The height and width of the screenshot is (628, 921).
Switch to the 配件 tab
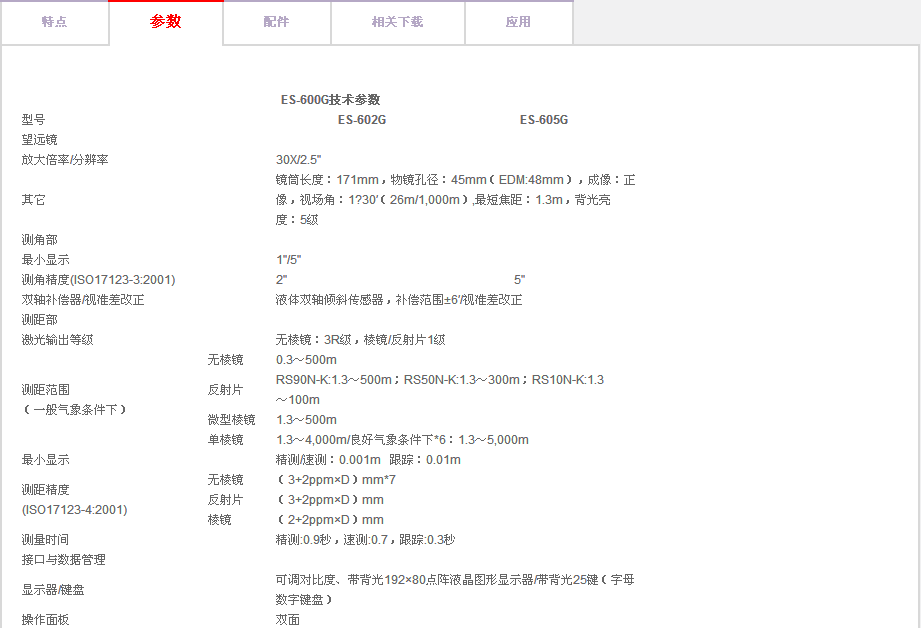pyautogui.click(x=277, y=22)
